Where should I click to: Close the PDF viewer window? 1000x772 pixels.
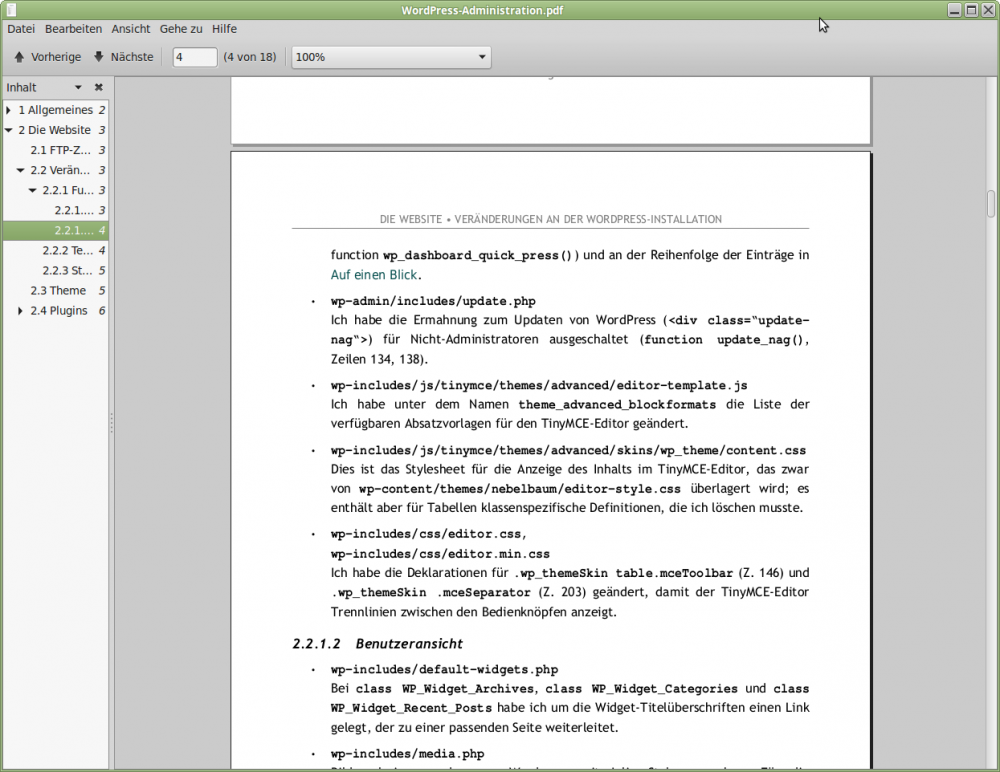click(x=987, y=10)
